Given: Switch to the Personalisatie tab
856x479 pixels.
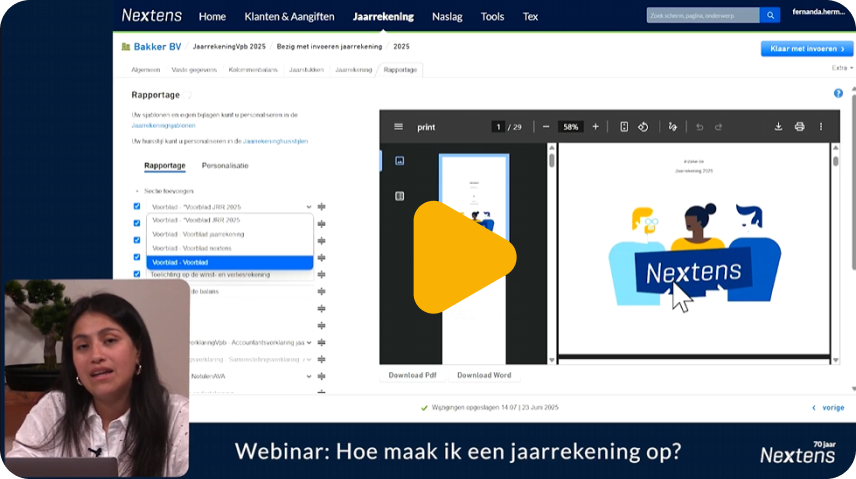Looking at the screenshot, I should [225, 166].
